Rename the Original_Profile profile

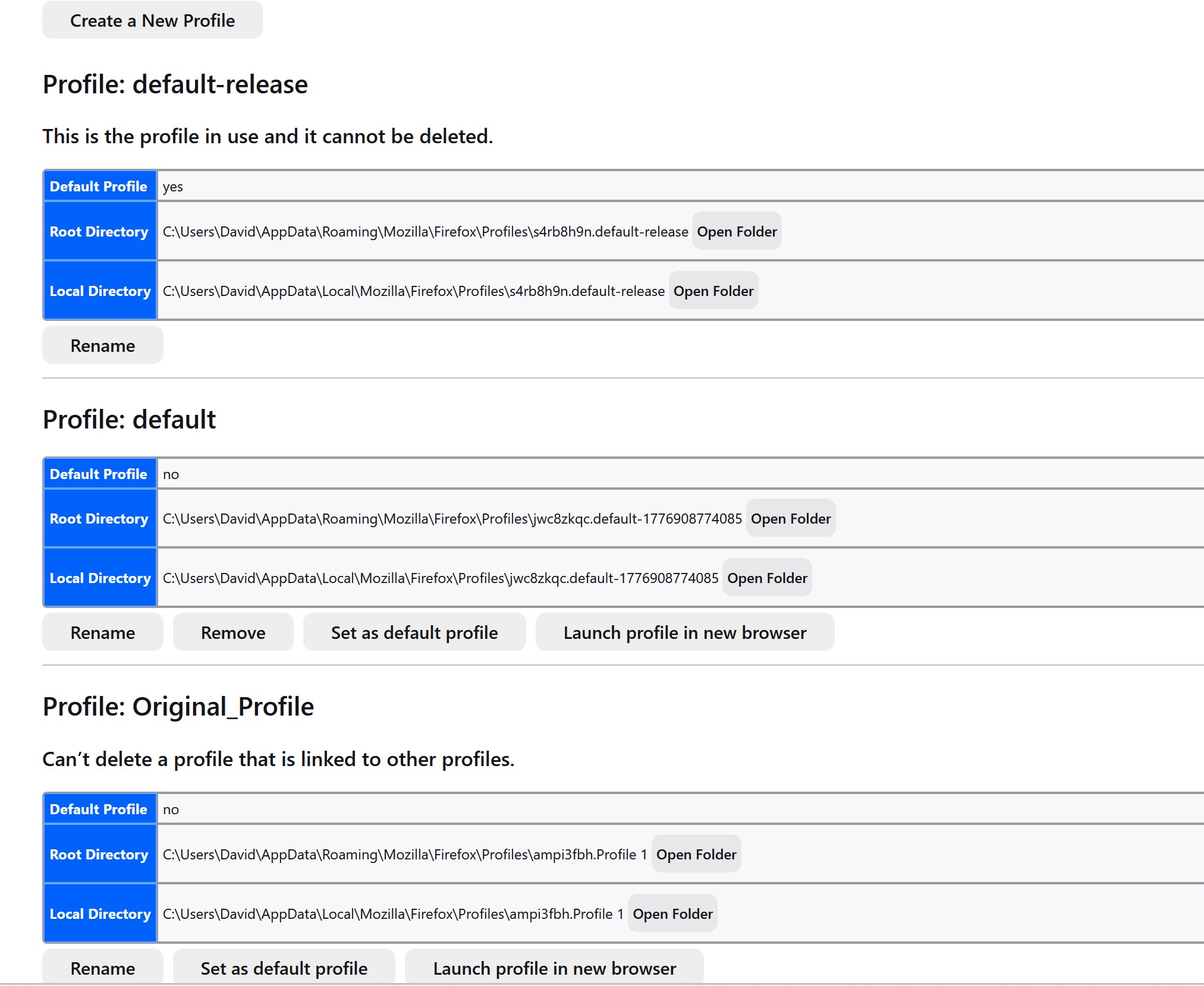[102, 968]
